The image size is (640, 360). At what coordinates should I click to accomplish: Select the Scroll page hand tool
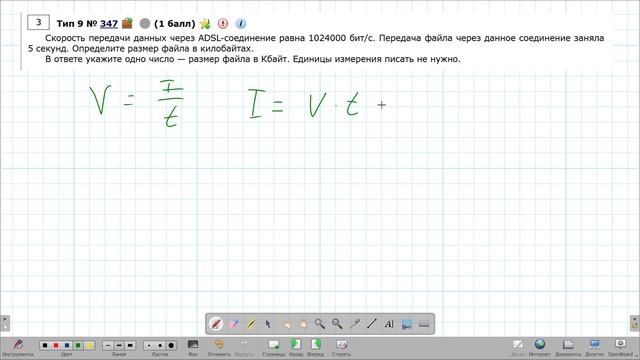(x=302, y=324)
